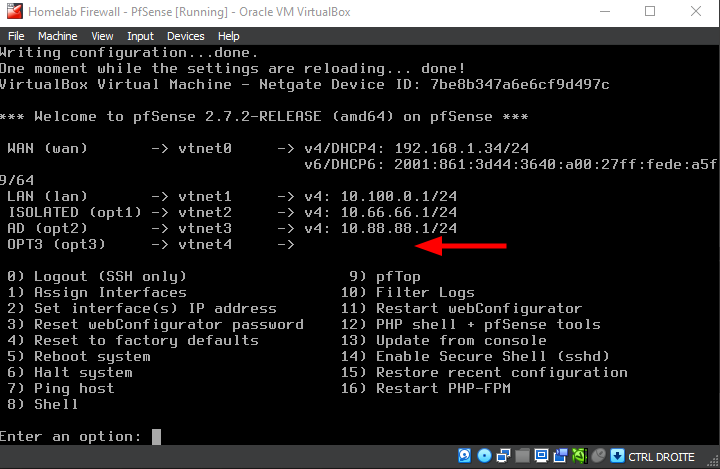Click the '10) Filter Logs' console line

pyautogui.click(x=408, y=292)
